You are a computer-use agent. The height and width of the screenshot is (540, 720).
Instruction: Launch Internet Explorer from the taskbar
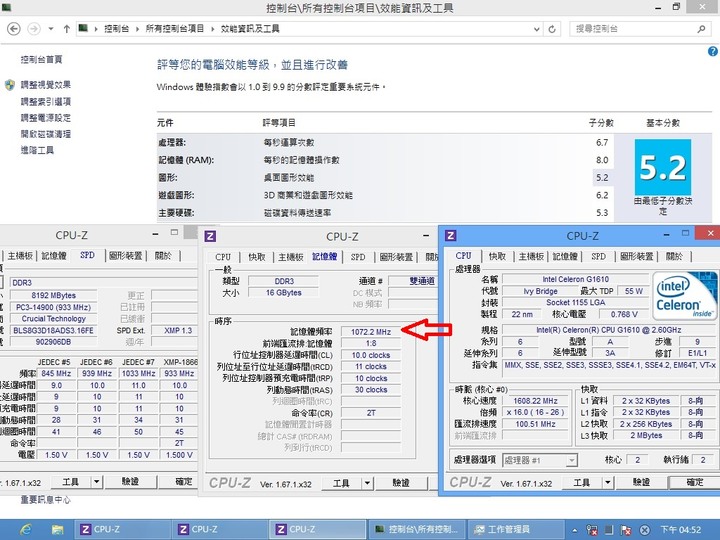point(26,530)
